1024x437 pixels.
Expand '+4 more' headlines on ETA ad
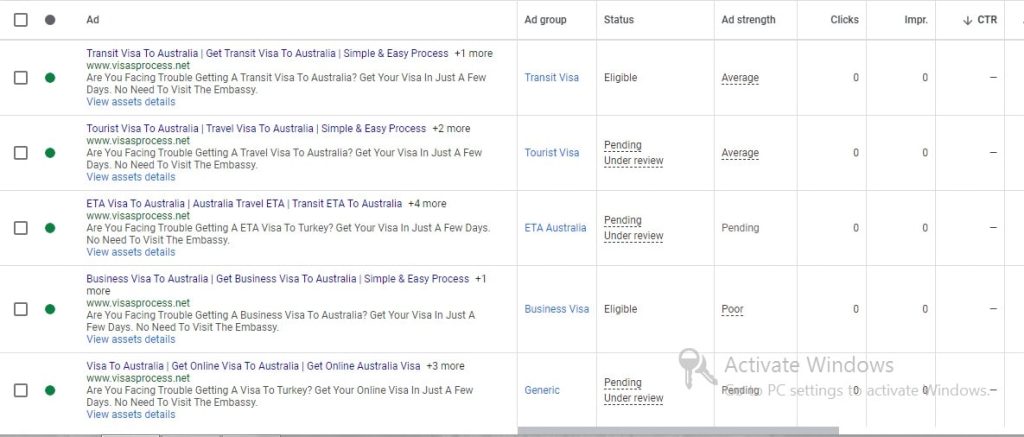pos(427,203)
